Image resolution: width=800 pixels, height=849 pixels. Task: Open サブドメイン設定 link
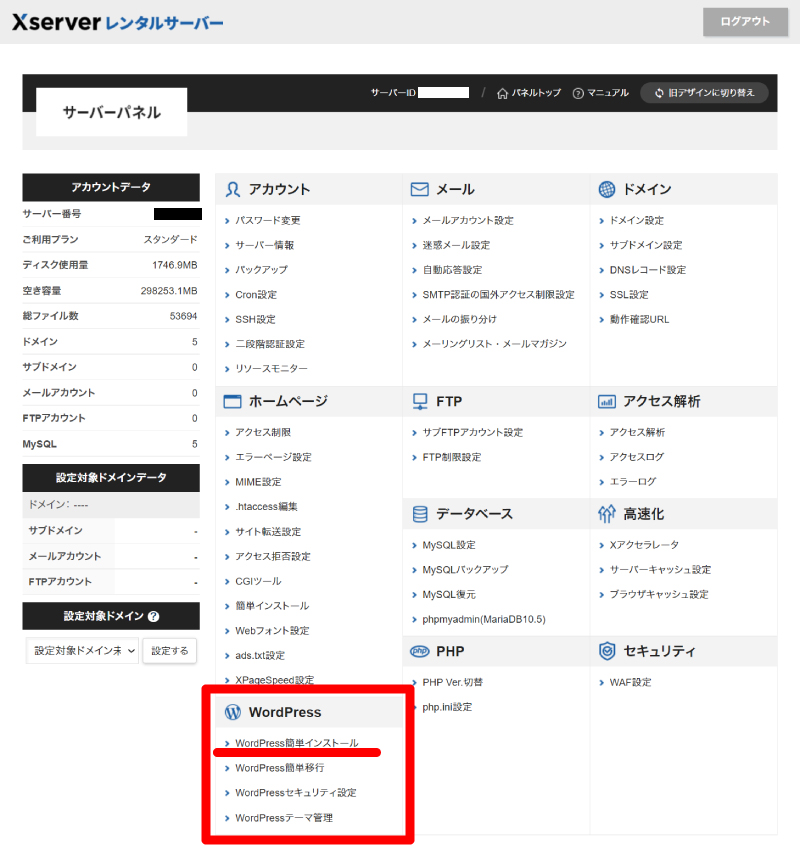click(x=646, y=245)
